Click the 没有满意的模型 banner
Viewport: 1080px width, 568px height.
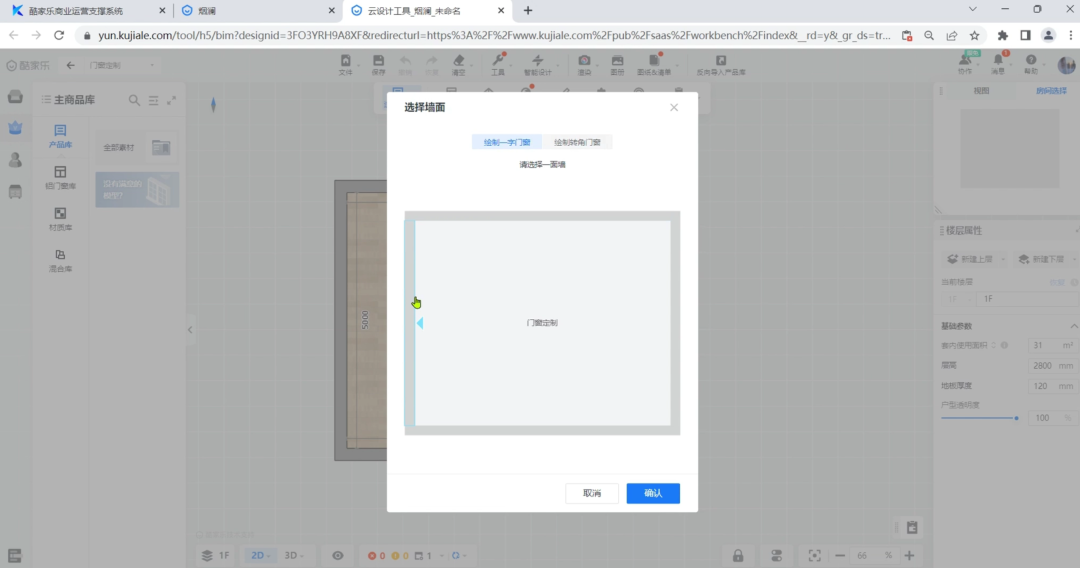click(x=137, y=190)
